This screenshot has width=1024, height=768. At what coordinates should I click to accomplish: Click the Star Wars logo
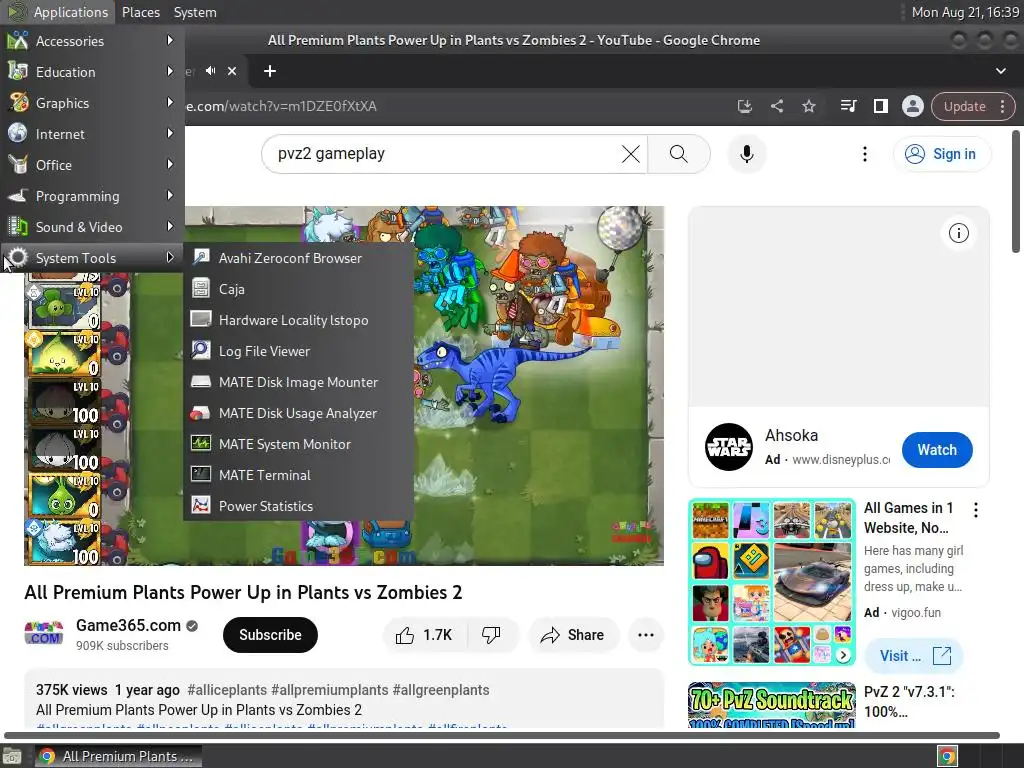point(729,447)
